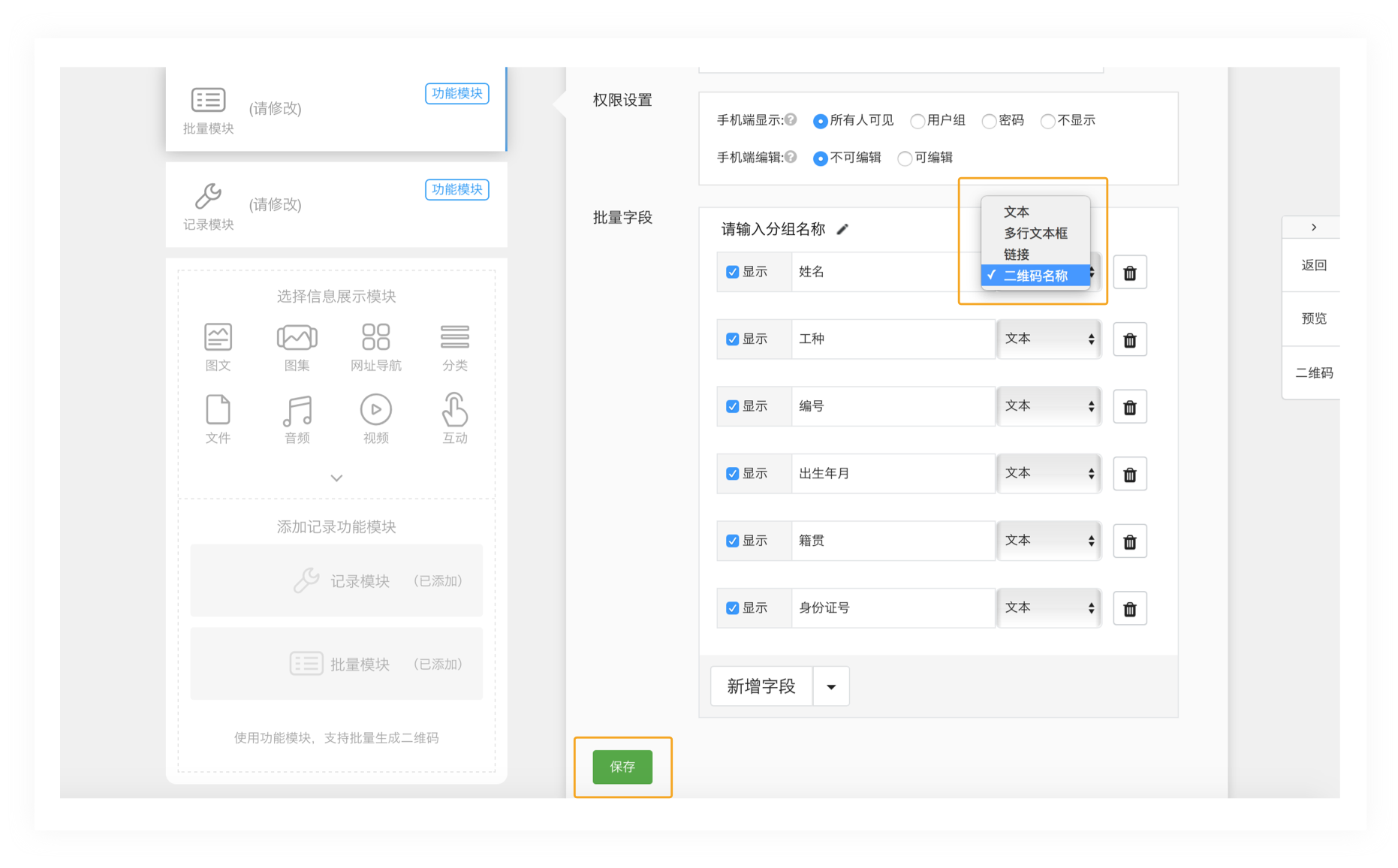Choose 文本 in the type dropdown list
Viewport: 1398px width, 868px height.
coord(1035,212)
